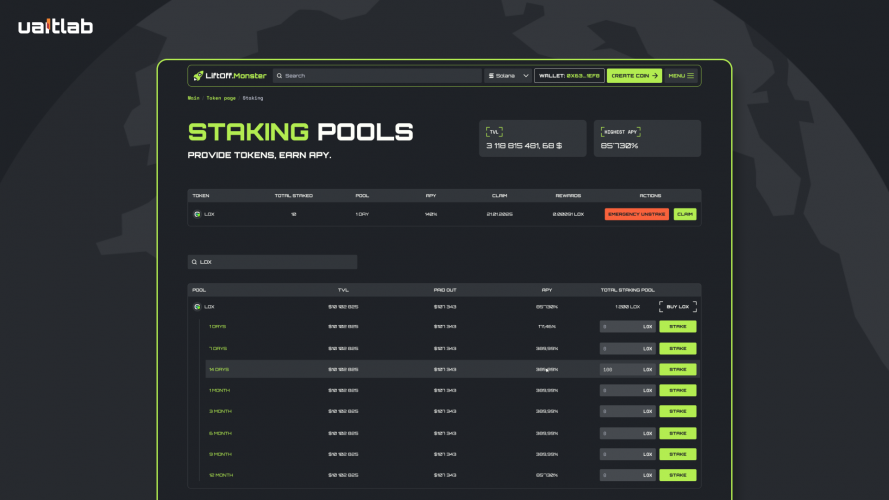This screenshot has height=500, width=889.
Task: Click the PAID OUT column header
Action: 444,290
